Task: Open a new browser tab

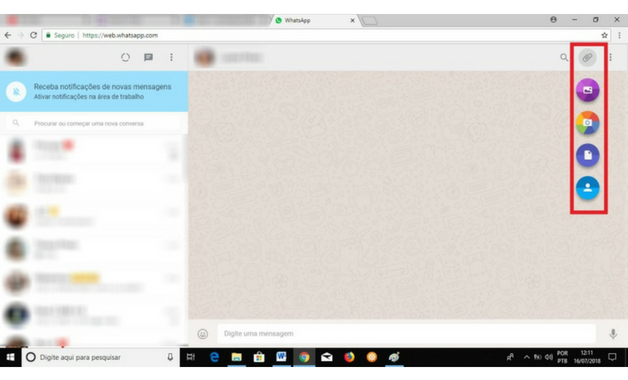Action: (370, 20)
